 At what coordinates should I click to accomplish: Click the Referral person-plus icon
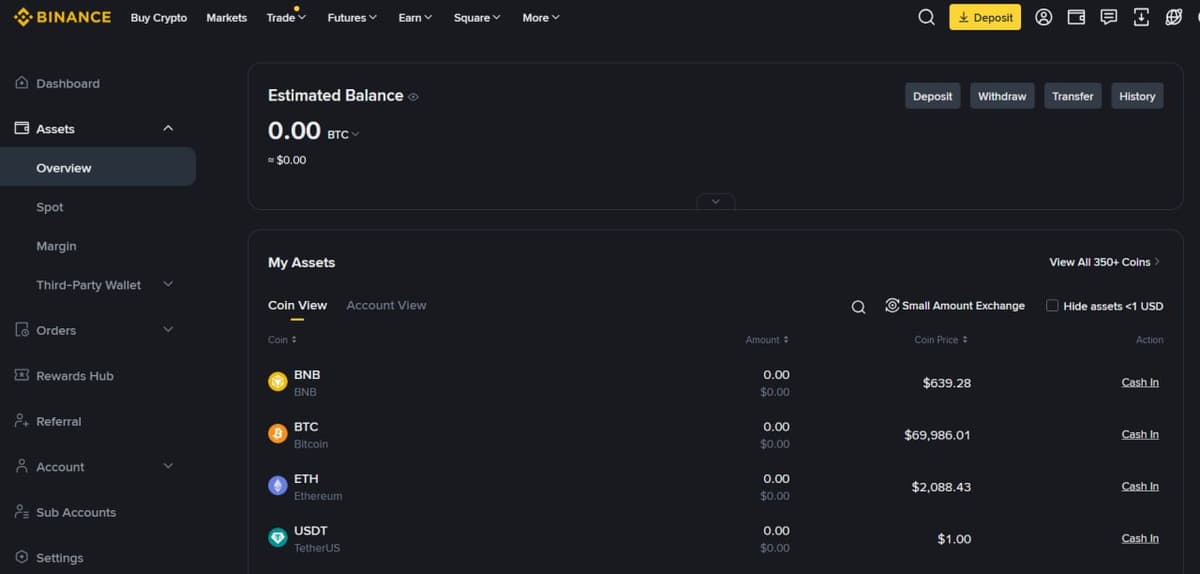coord(22,421)
